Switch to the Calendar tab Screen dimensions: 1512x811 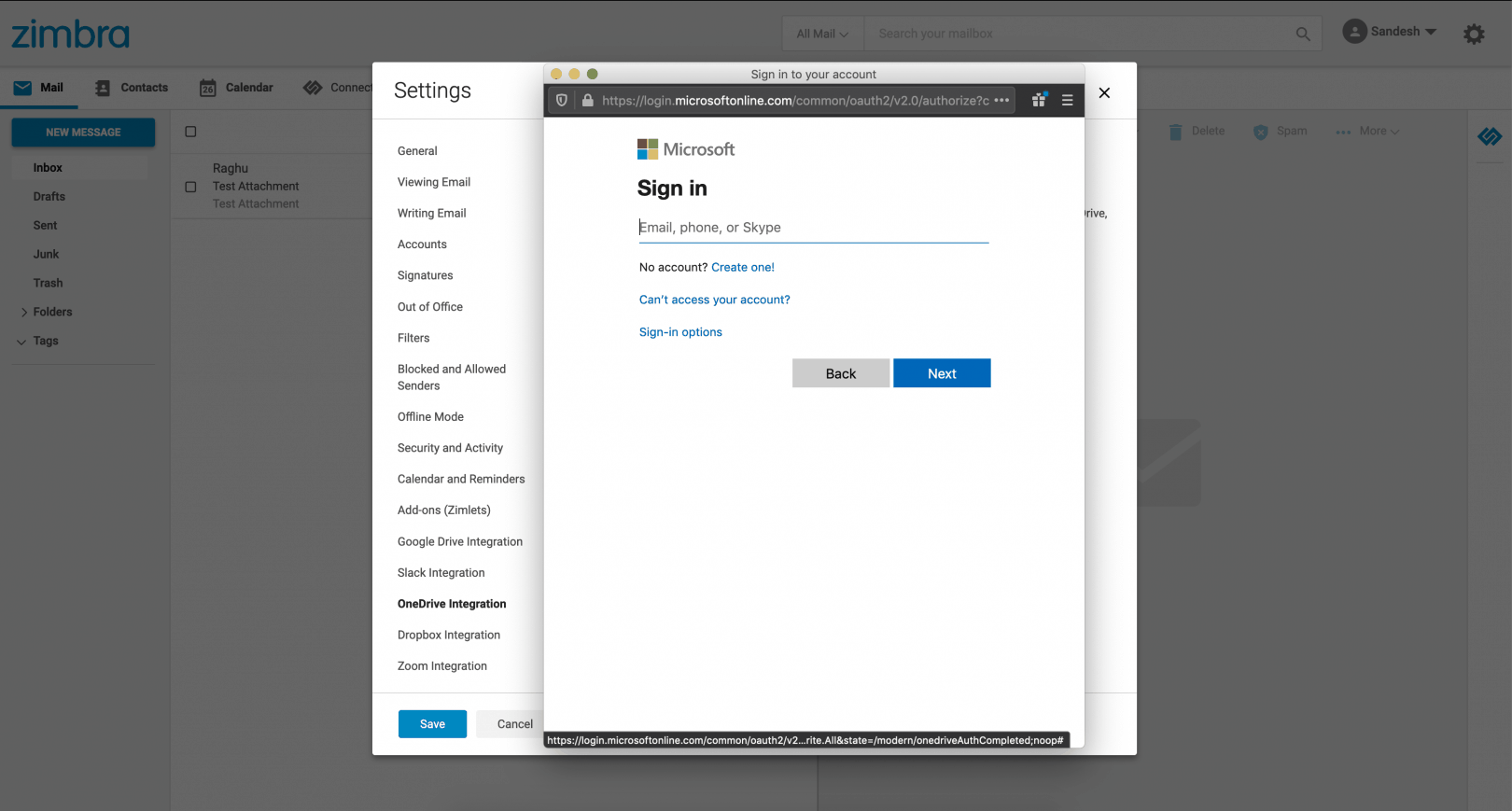tap(236, 88)
